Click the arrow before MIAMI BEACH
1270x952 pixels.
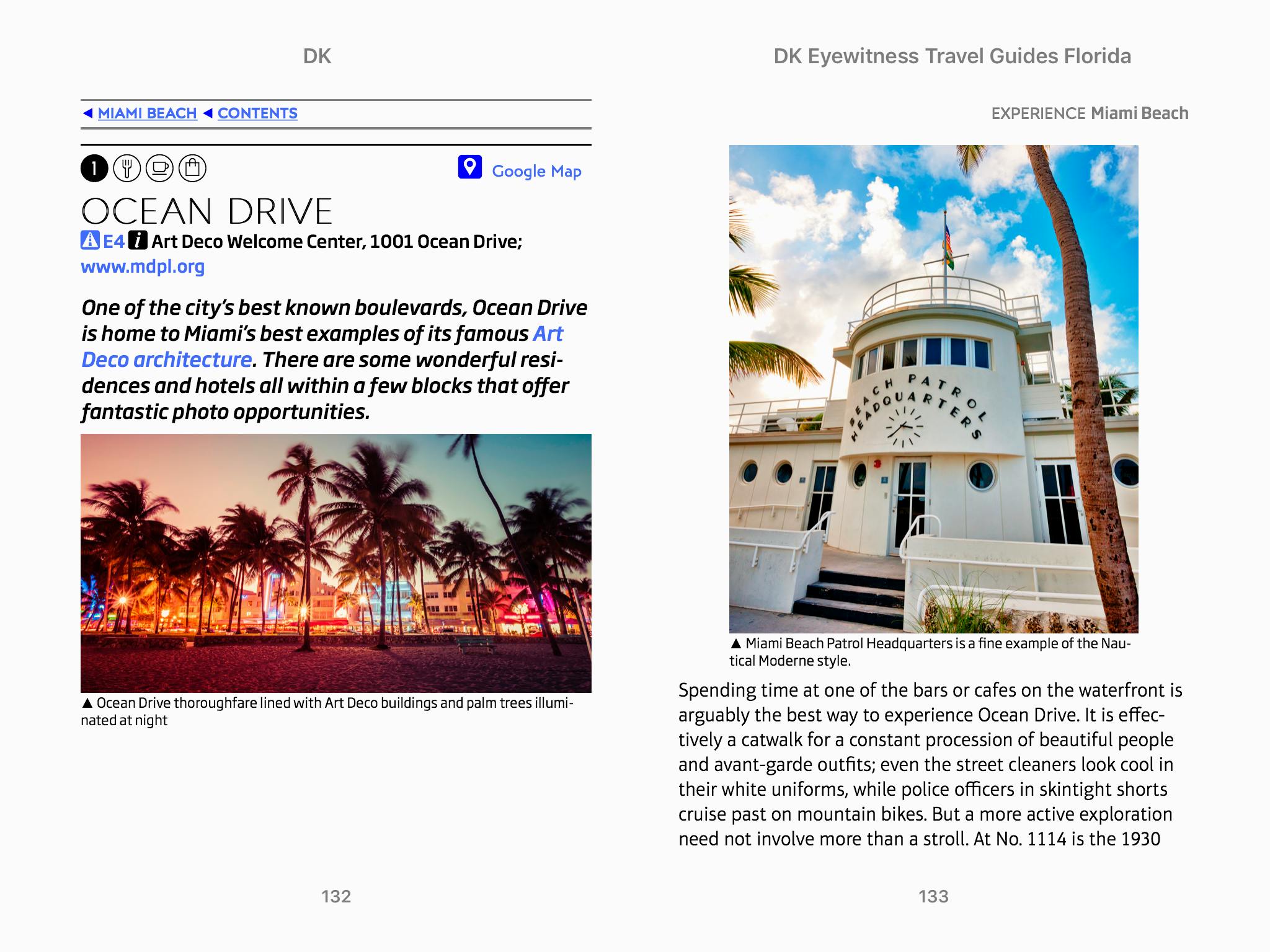[88, 113]
